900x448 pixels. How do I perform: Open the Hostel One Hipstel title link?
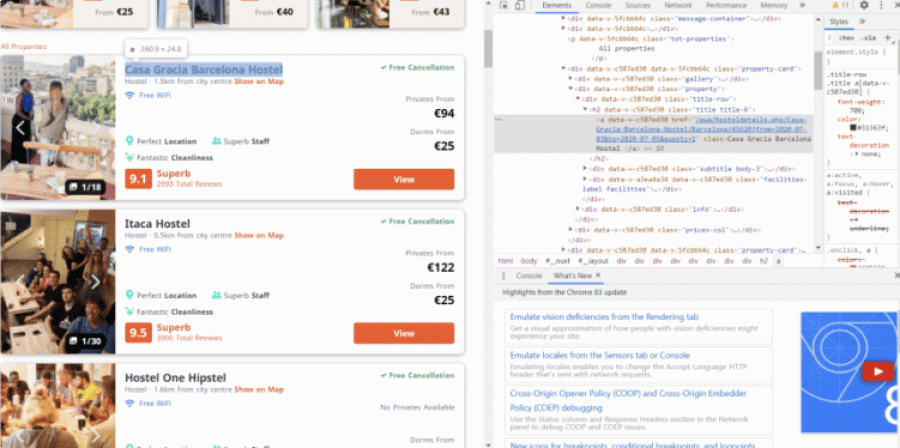(175, 377)
